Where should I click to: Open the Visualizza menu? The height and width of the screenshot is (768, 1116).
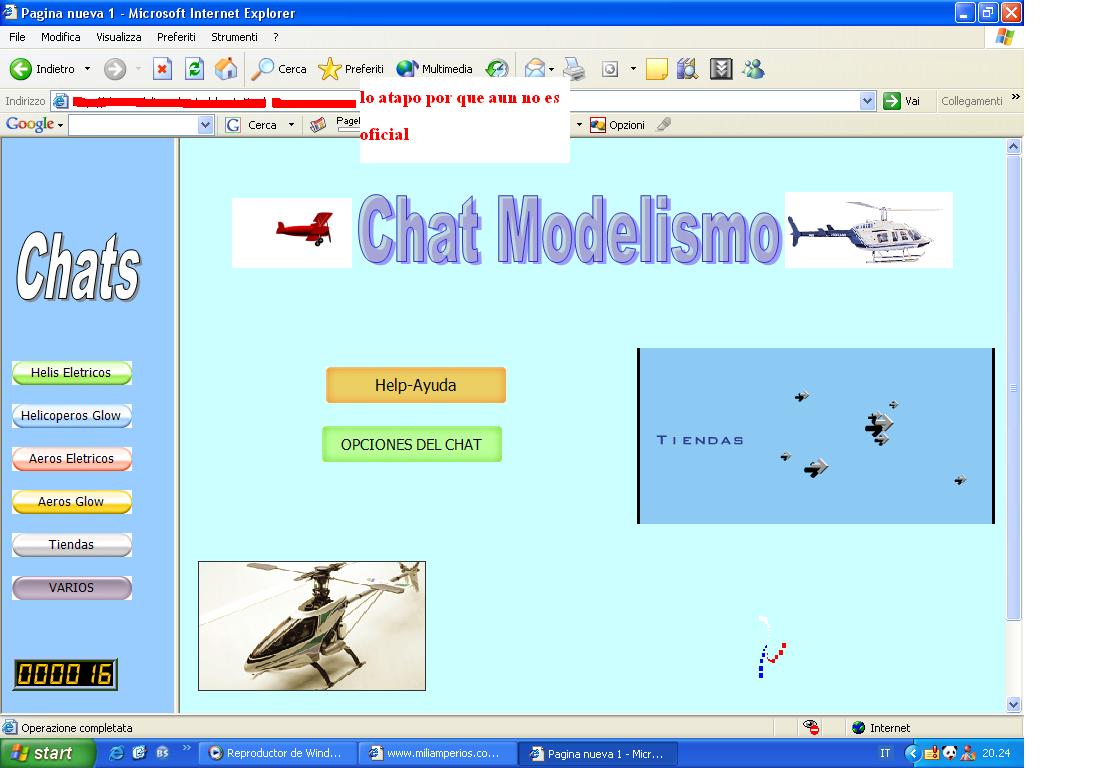tap(119, 37)
